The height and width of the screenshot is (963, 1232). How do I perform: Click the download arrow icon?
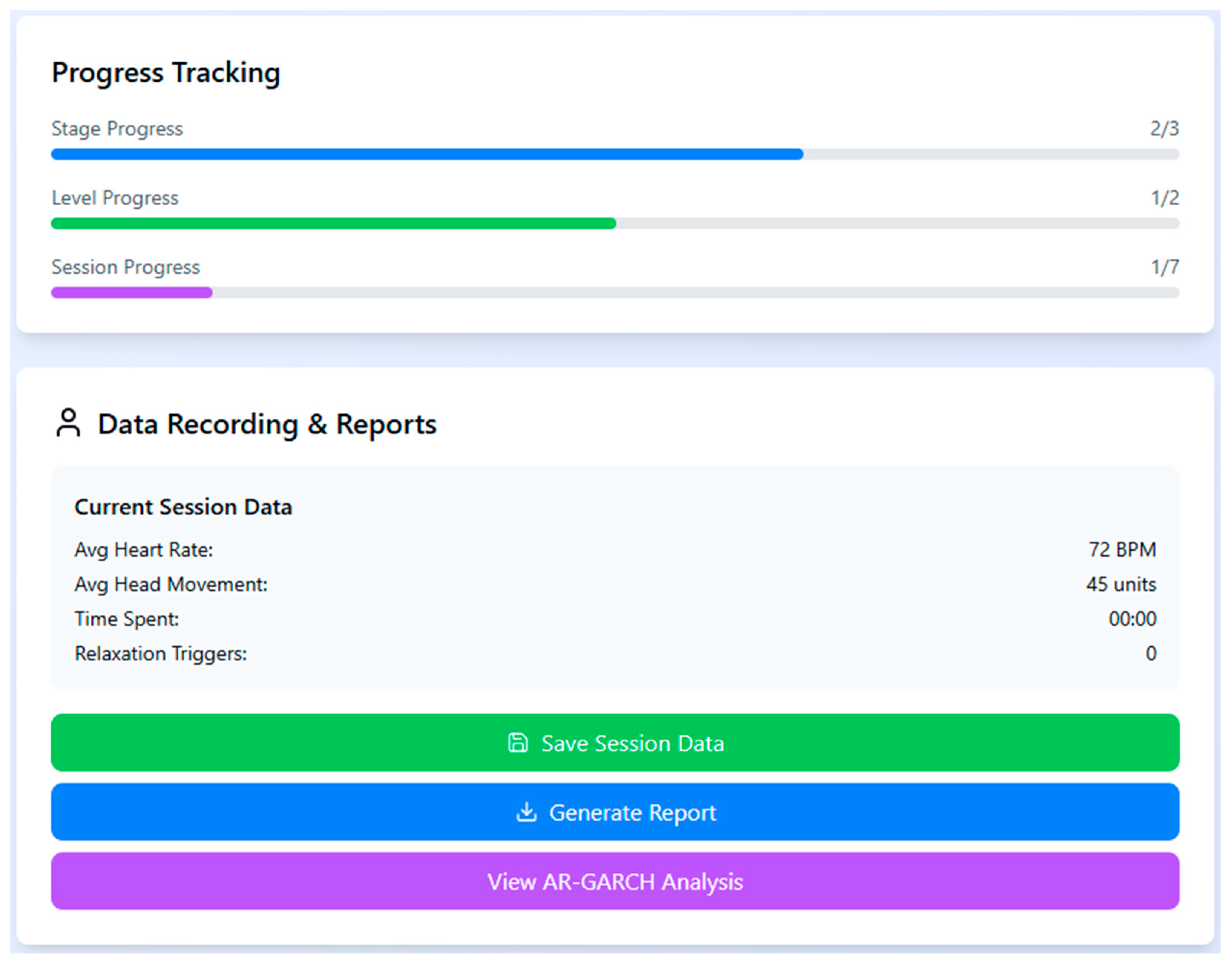(x=526, y=812)
